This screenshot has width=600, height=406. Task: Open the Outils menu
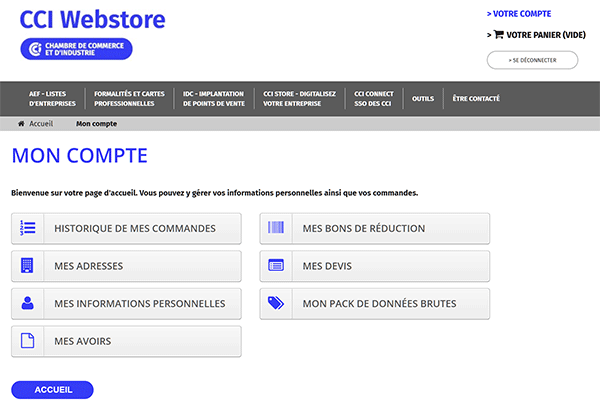point(423,99)
